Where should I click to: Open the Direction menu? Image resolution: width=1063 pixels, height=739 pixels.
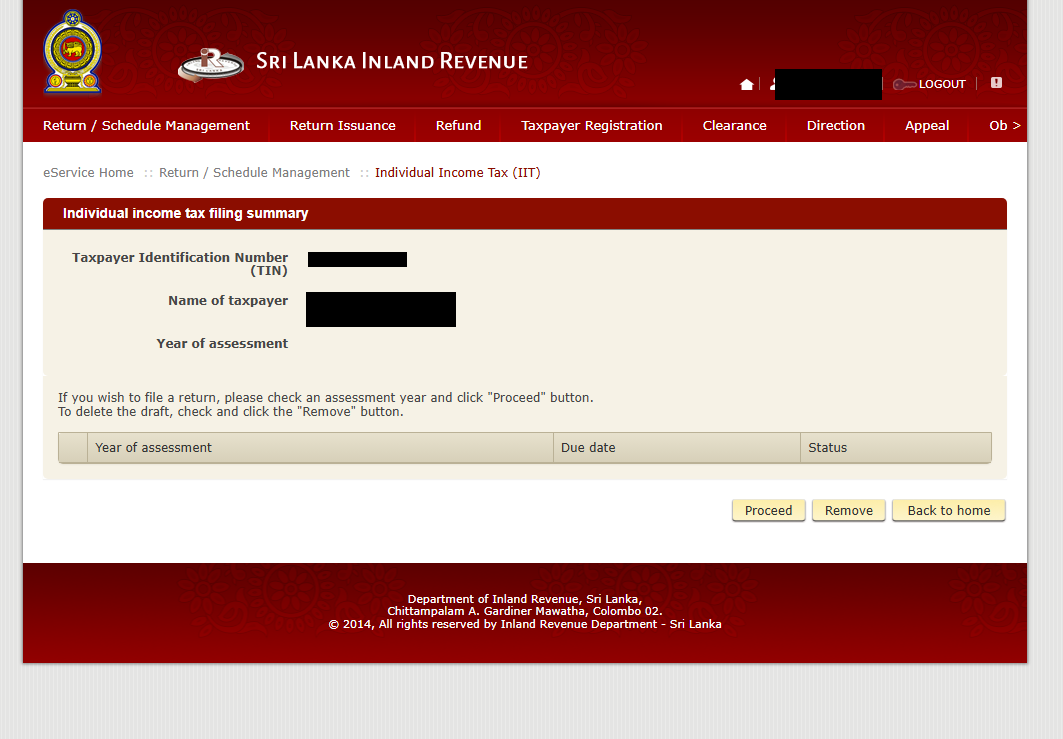[835, 125]
